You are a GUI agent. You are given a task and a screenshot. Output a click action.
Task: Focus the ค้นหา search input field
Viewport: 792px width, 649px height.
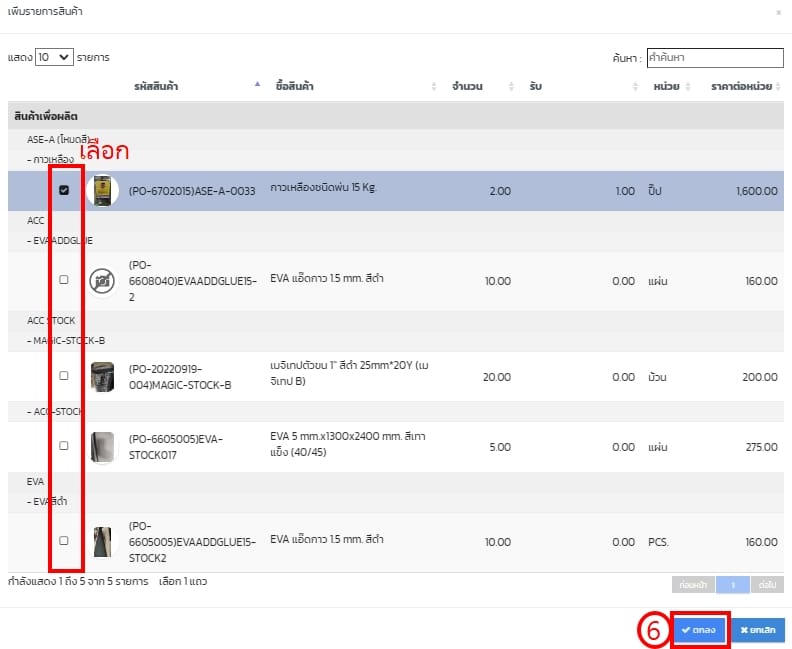pyautogui.click(x=714, y=58)
